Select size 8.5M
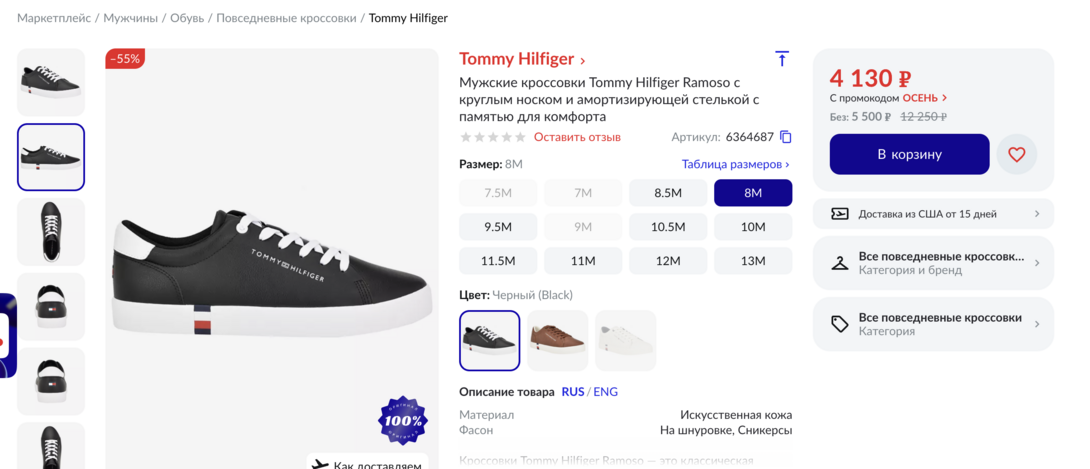Screen dimensions: 1090x469 tap(668, 193)
